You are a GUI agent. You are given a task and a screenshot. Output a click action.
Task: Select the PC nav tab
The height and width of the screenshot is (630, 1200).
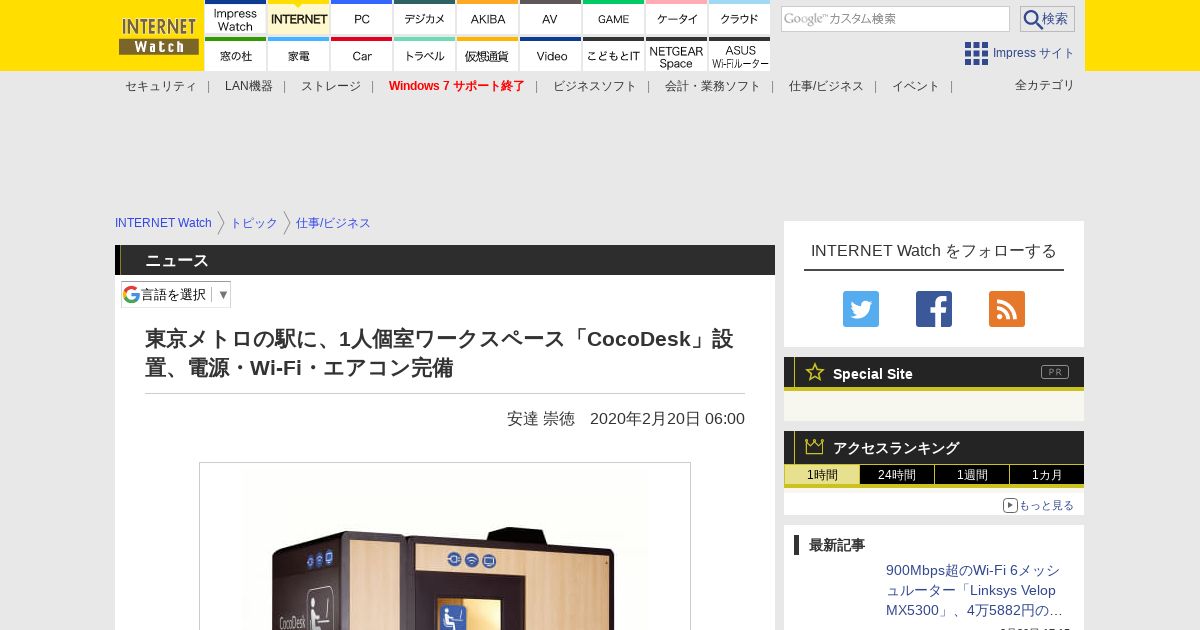pyautogui.click(x=361, y=18)
